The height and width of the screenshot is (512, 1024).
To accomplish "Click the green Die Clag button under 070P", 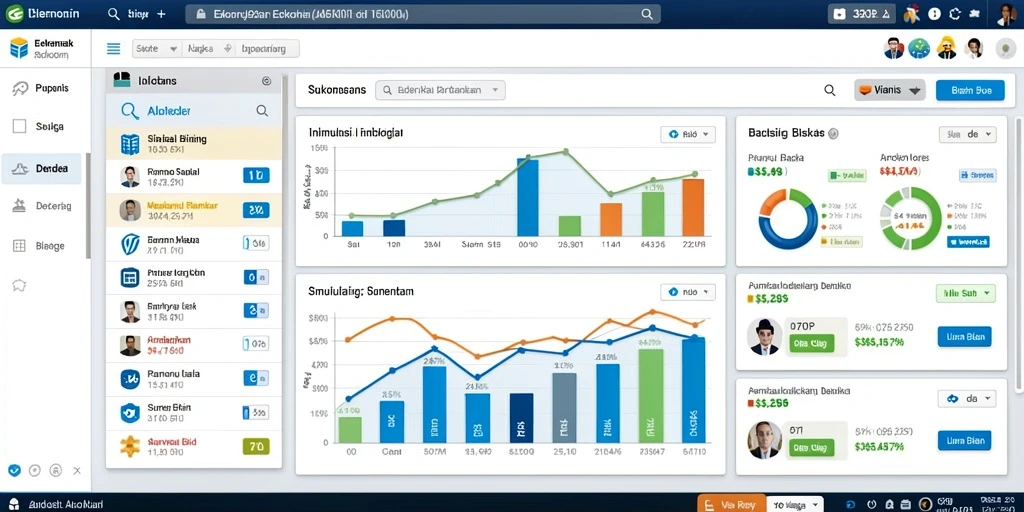I will tap(811, 344).
